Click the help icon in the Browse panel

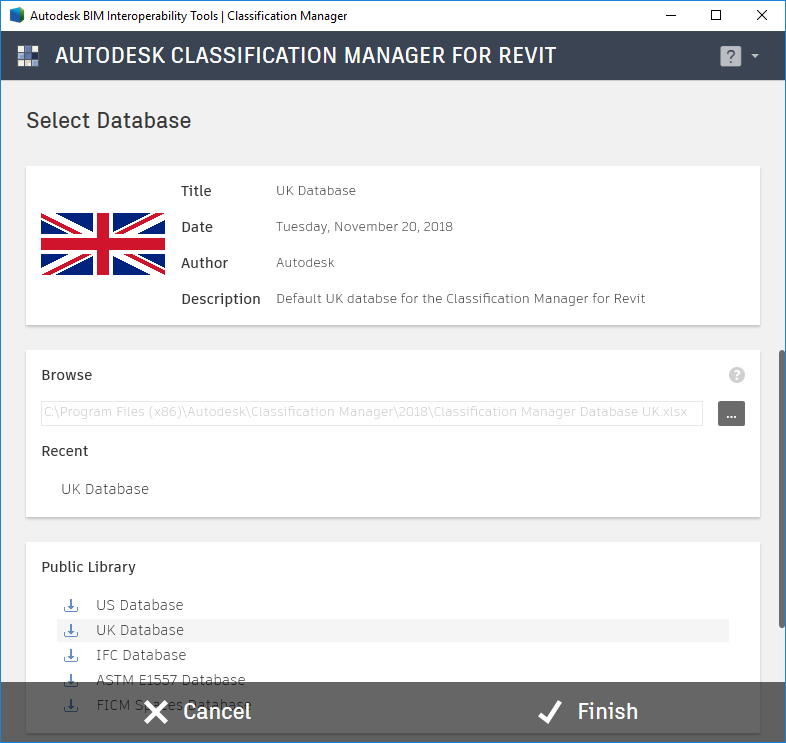(x=736, y=375)
